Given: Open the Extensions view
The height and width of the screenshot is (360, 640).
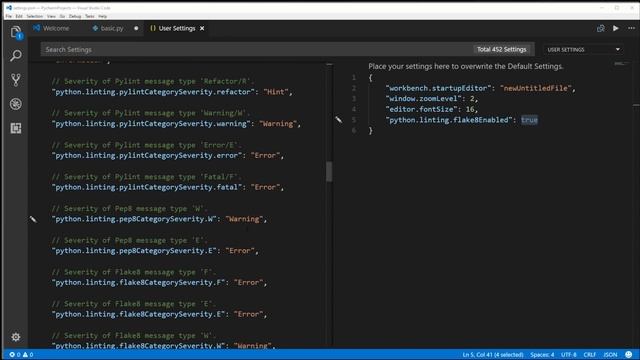Looking at the screenshot, I should (x=16, y=128).
